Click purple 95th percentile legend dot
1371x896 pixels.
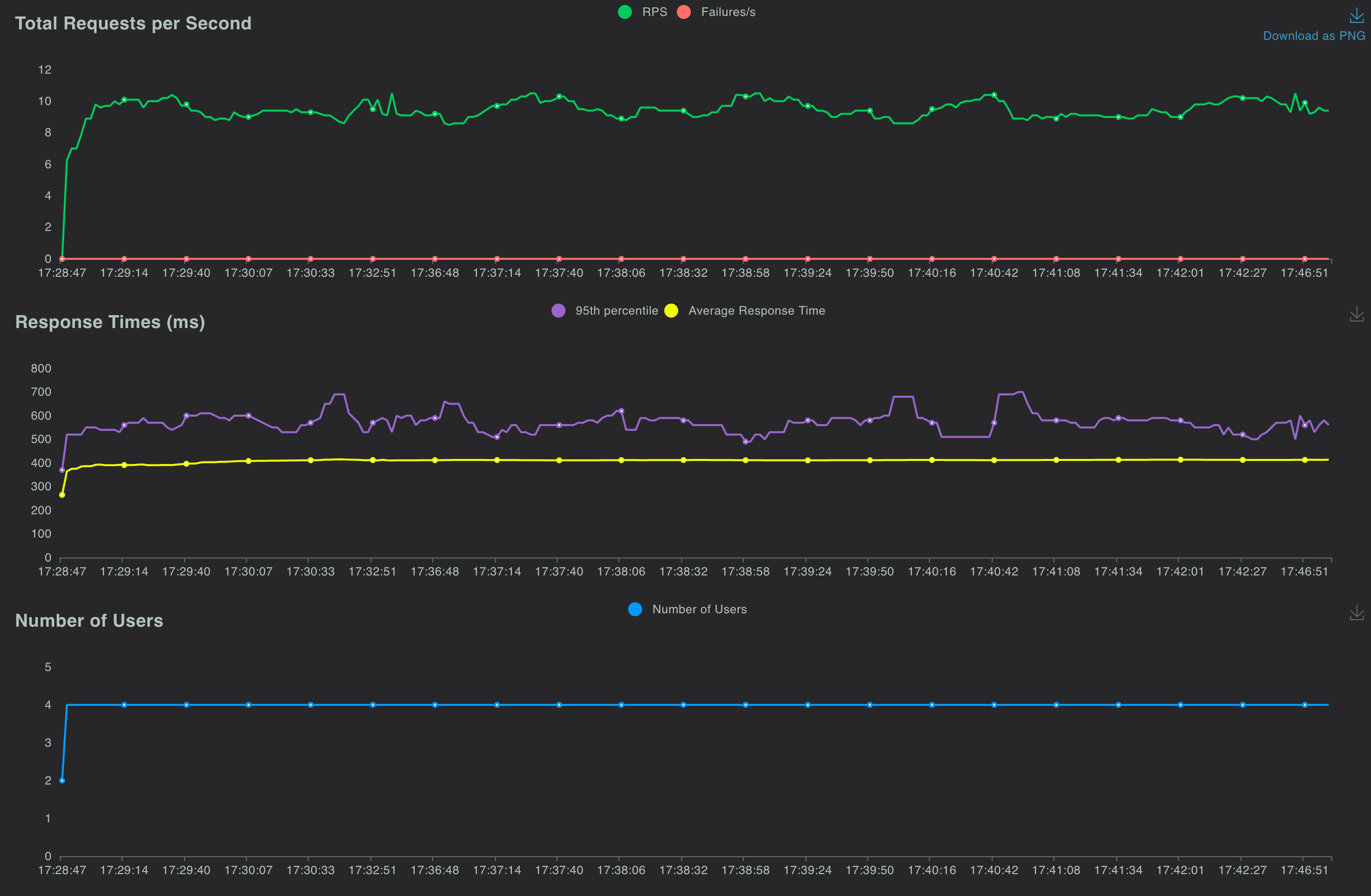point(558,311)
